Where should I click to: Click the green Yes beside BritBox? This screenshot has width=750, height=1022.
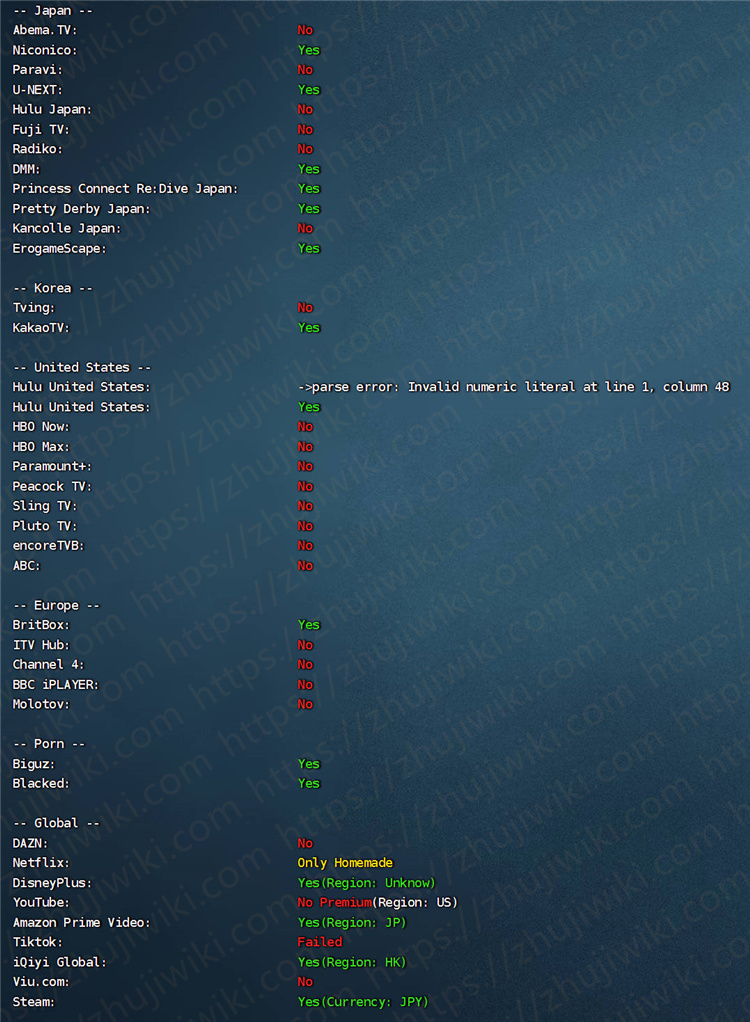309,625
